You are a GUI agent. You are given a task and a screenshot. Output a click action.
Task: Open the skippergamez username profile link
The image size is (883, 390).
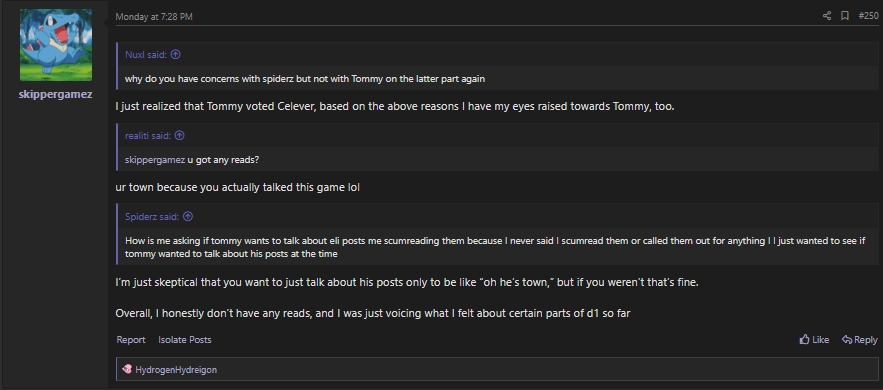[x=55, y=95]
